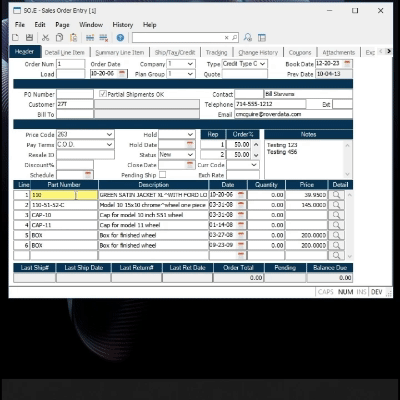Click the Resale ID input field
400x400 pixels.
coord(85,155)
